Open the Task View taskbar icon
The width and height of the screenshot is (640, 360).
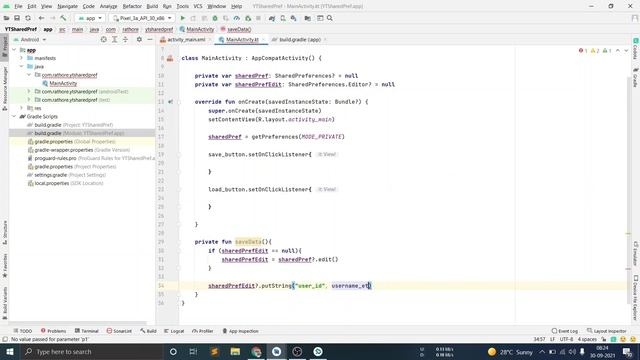click(x=193, y=351)
